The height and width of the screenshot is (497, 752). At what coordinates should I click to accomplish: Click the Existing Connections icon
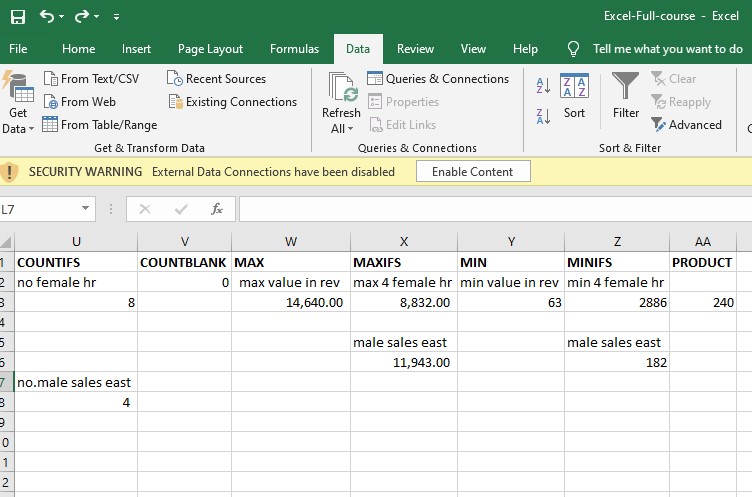[176, 102]
